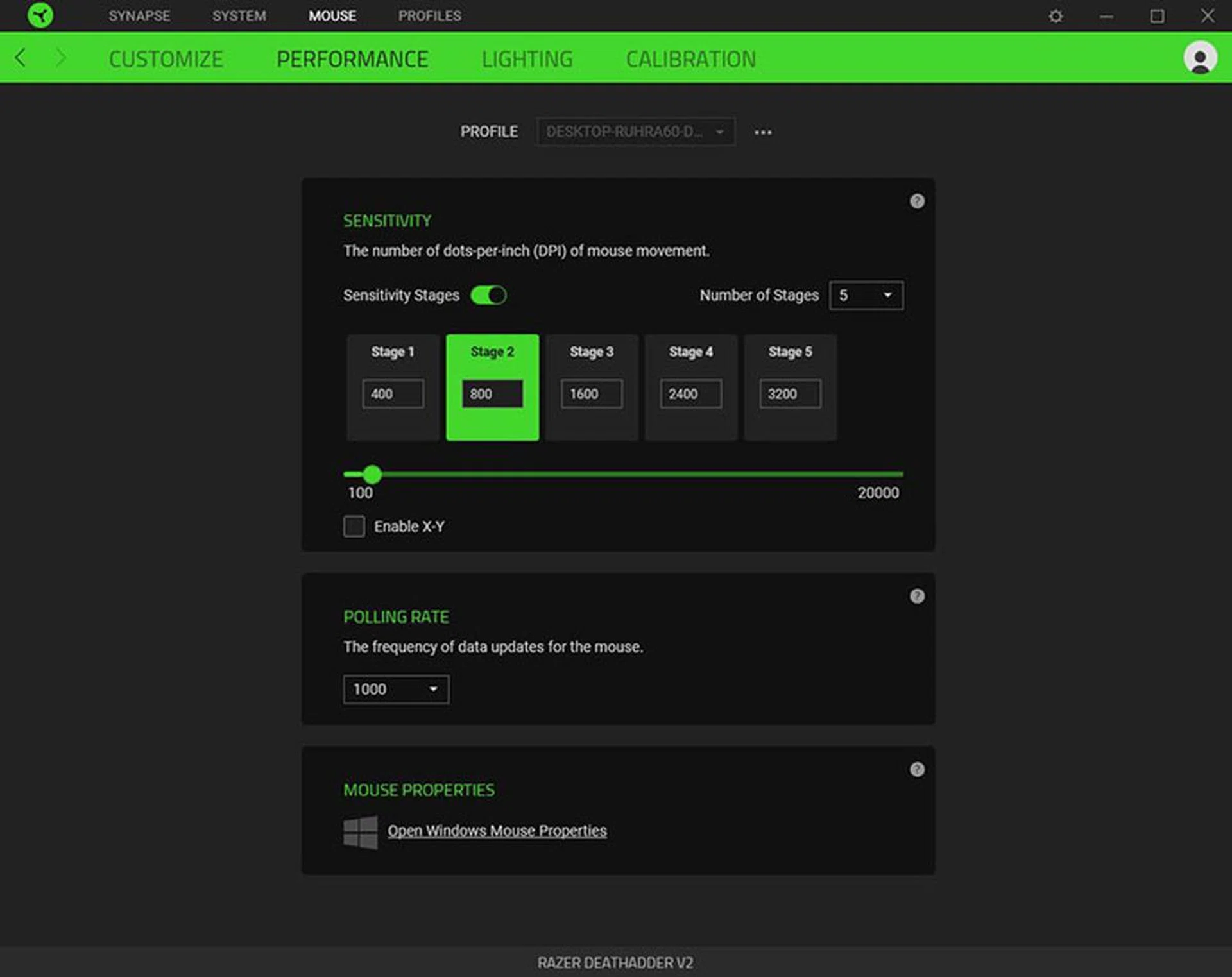Screen dimensions: 1232x977
Task: Click the Windows logo icon
Action: click(x=361, y=832)
